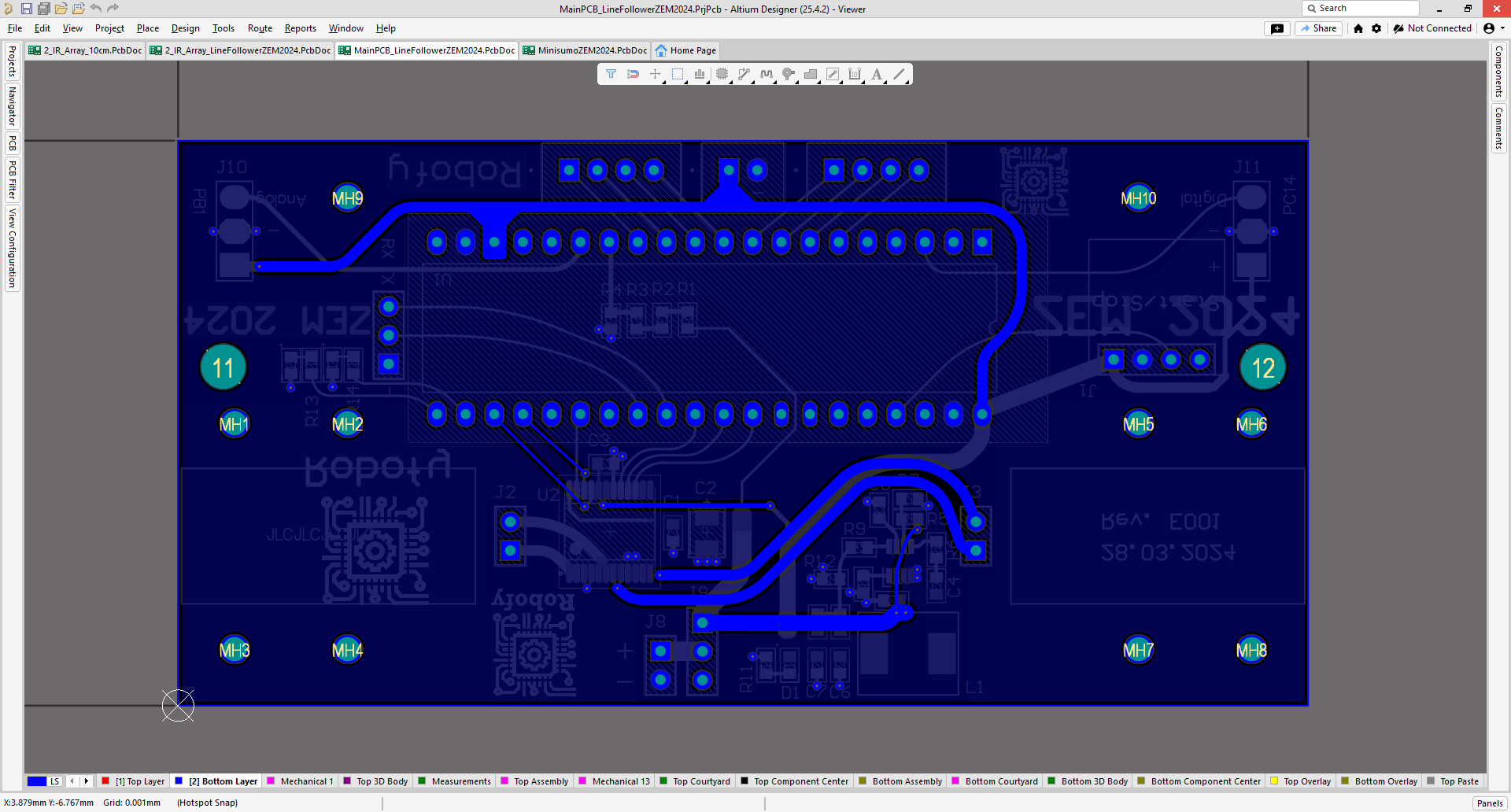Open the Place menu

click(x=148, y=28)
